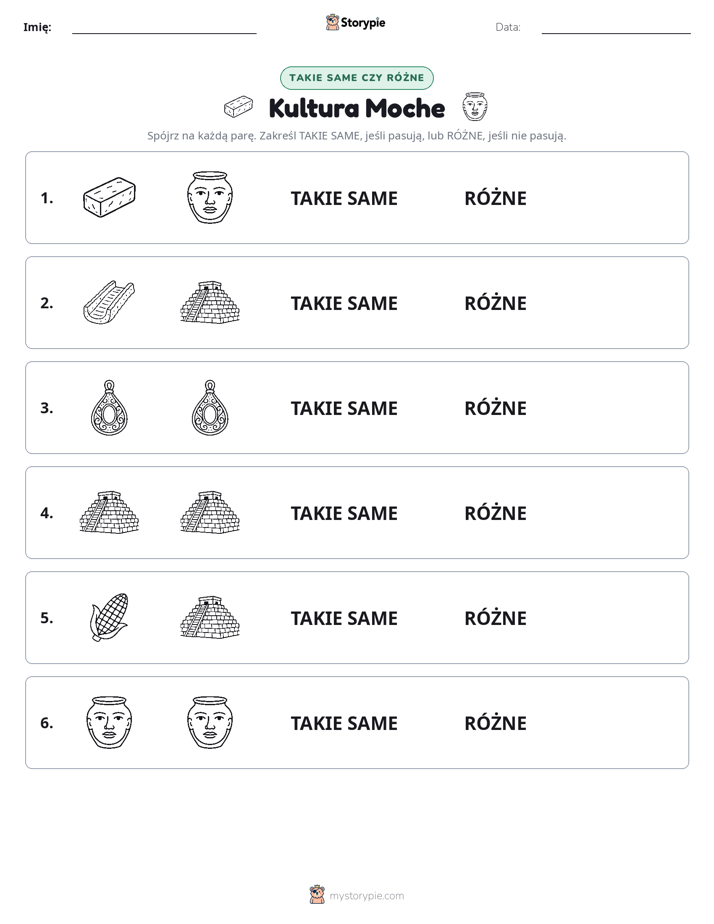The width and height of the screenshot is (714, 924).
Task: Select the canal channel icon in row 2
Action: coord(109,302)
